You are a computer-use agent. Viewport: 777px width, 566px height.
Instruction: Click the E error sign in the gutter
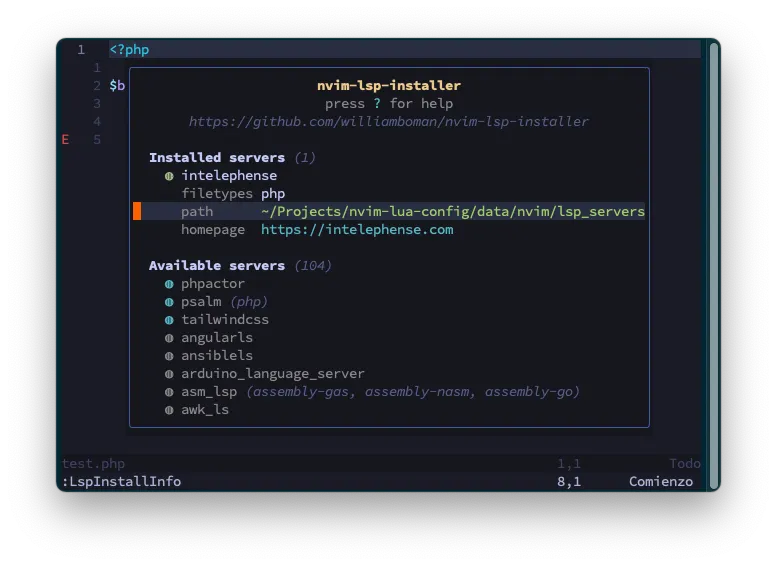point(65,140)
